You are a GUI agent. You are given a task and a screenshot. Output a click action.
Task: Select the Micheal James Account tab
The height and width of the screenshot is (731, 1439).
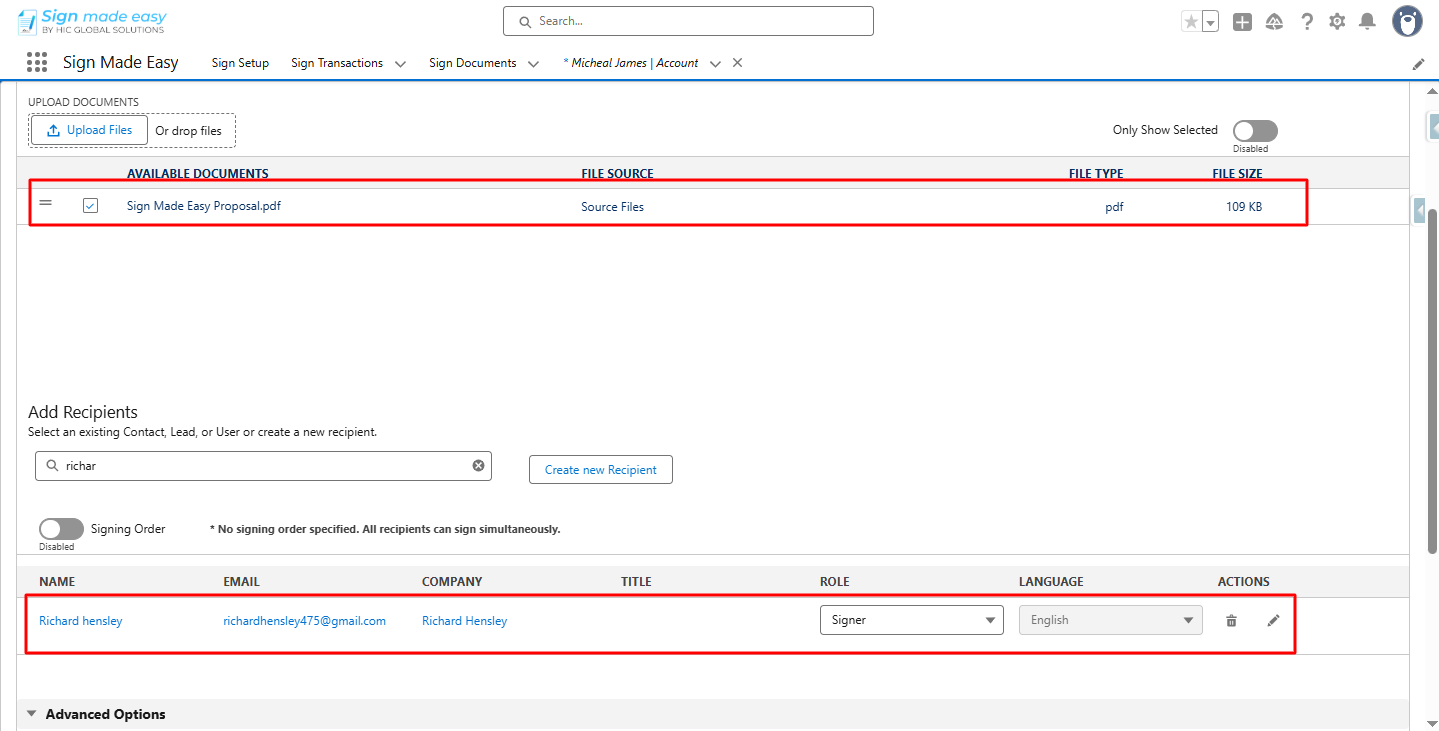[631, 63]
